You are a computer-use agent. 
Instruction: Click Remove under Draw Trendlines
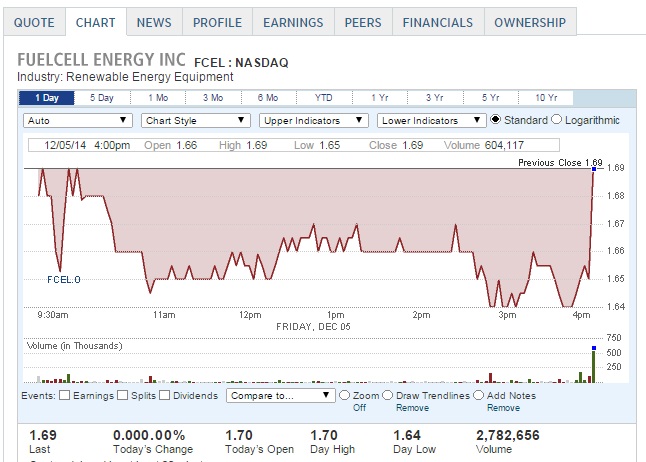tap(412, 408)
